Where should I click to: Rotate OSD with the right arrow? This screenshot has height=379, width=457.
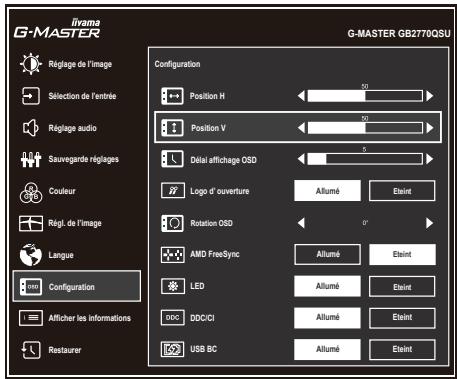[x=430, y=223]
